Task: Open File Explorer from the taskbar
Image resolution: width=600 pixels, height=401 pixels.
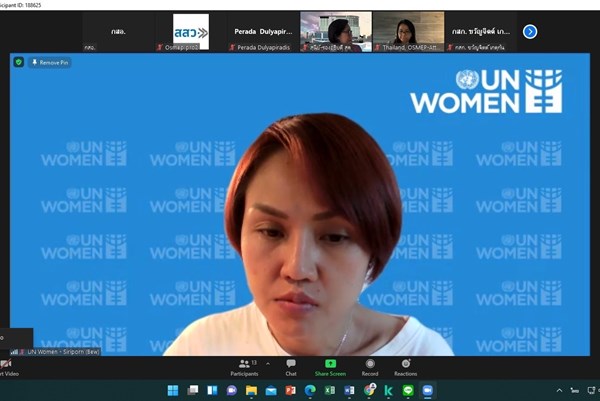Action: pos(251,390)
